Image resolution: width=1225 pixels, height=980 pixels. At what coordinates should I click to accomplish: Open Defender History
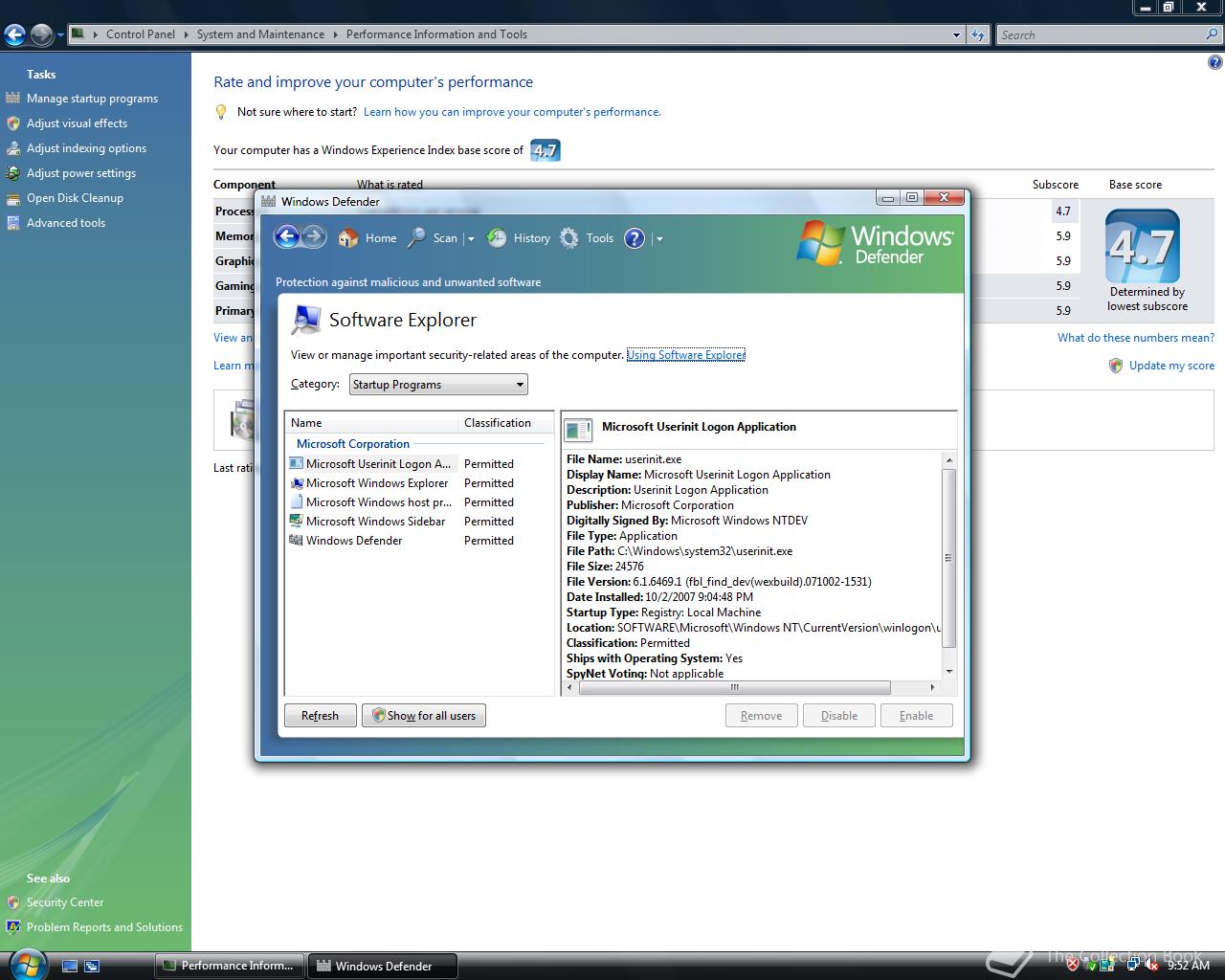[x=519, y=238]
